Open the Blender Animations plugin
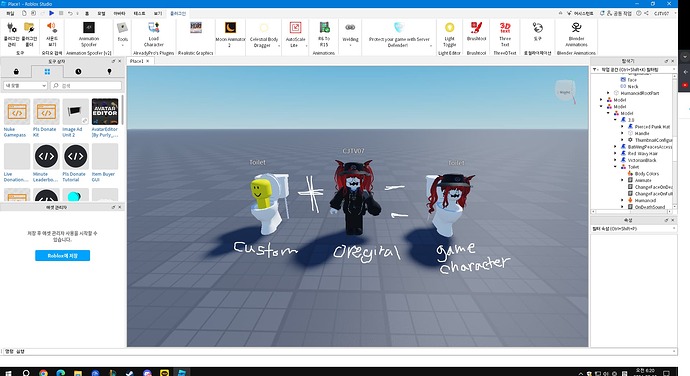 pos(576,34)
